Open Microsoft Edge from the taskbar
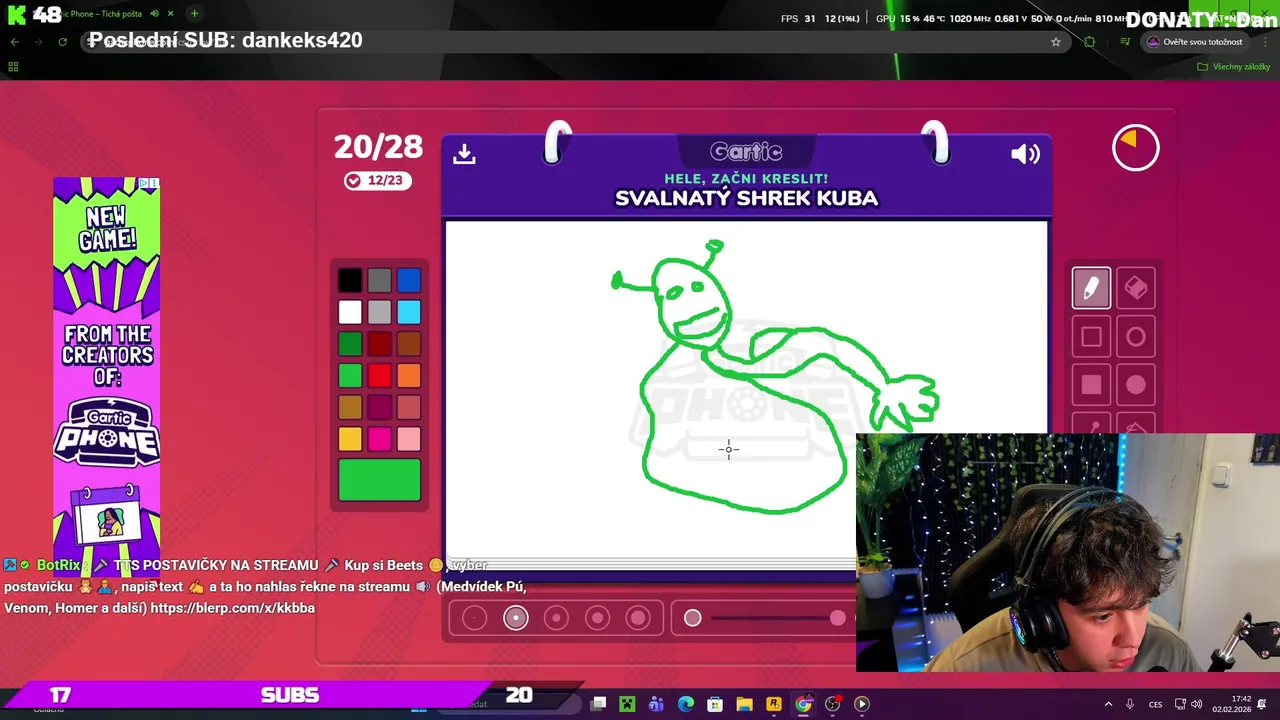 [686, 704]
